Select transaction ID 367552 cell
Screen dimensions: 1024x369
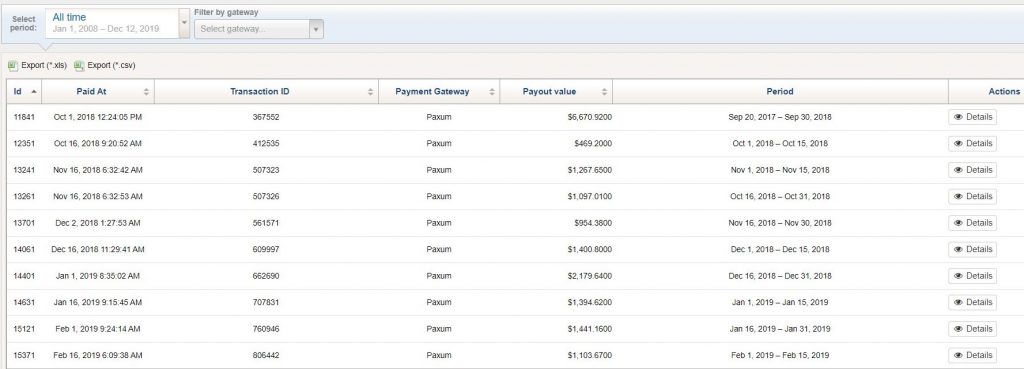[266, 118]
